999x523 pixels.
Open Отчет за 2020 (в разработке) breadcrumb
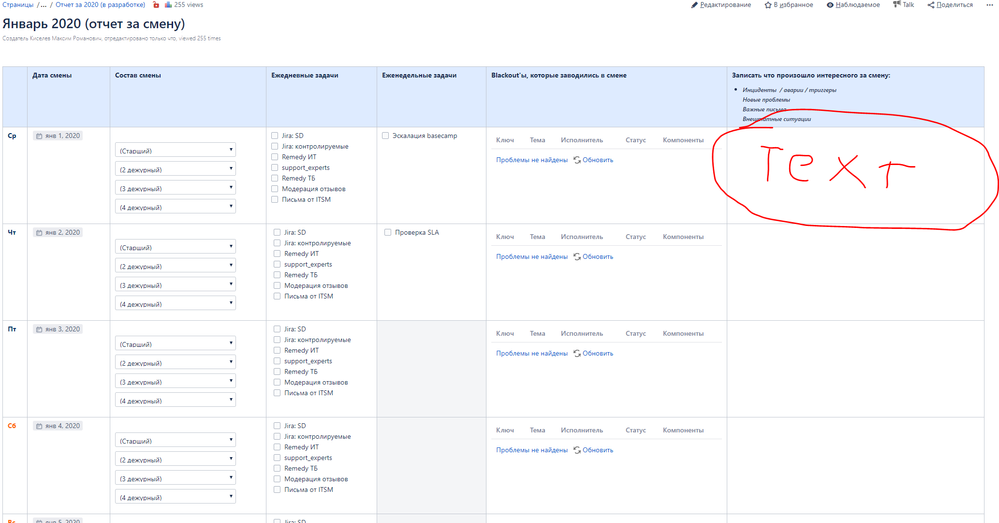click(x=100, y=4)
